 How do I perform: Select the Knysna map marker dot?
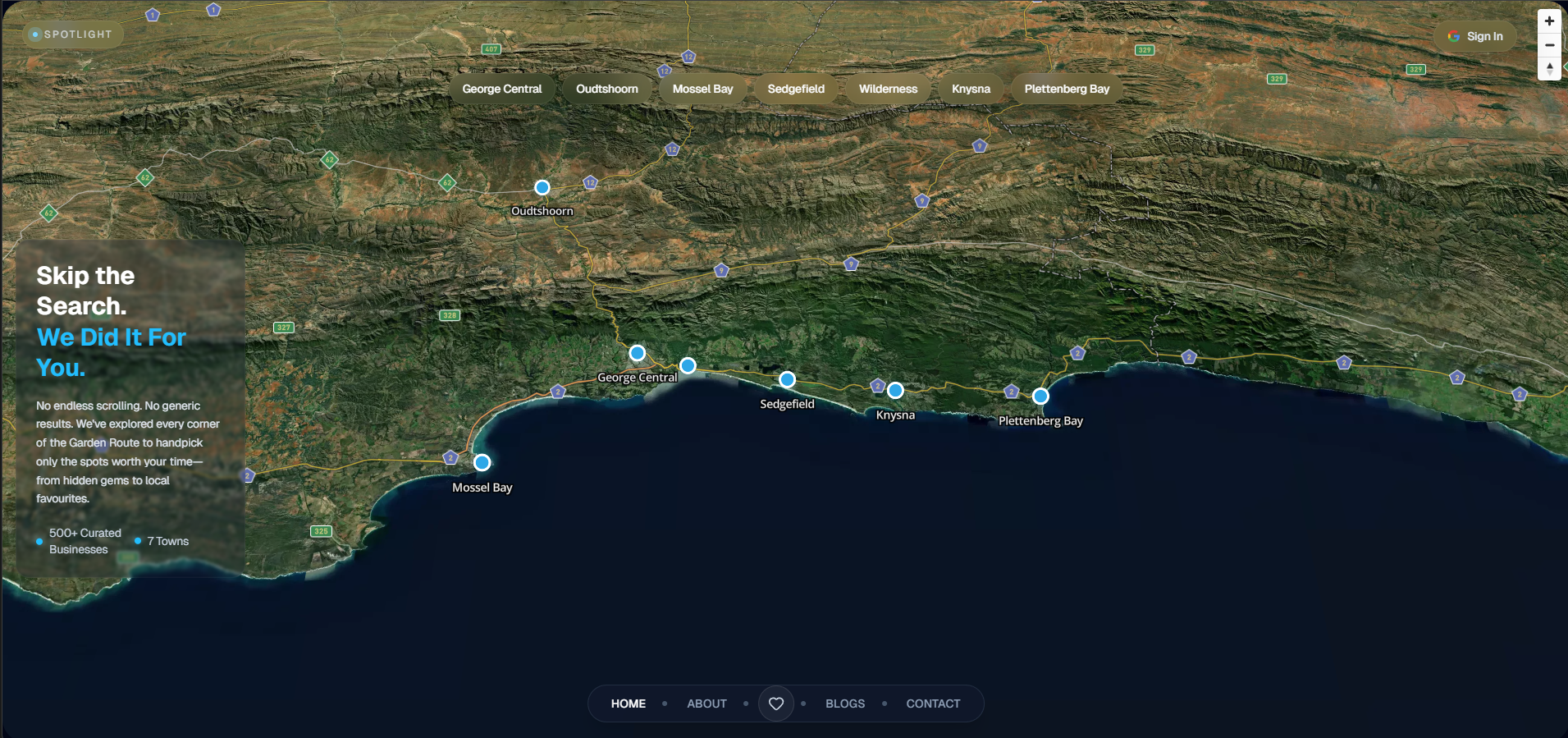tap(895, 391)
